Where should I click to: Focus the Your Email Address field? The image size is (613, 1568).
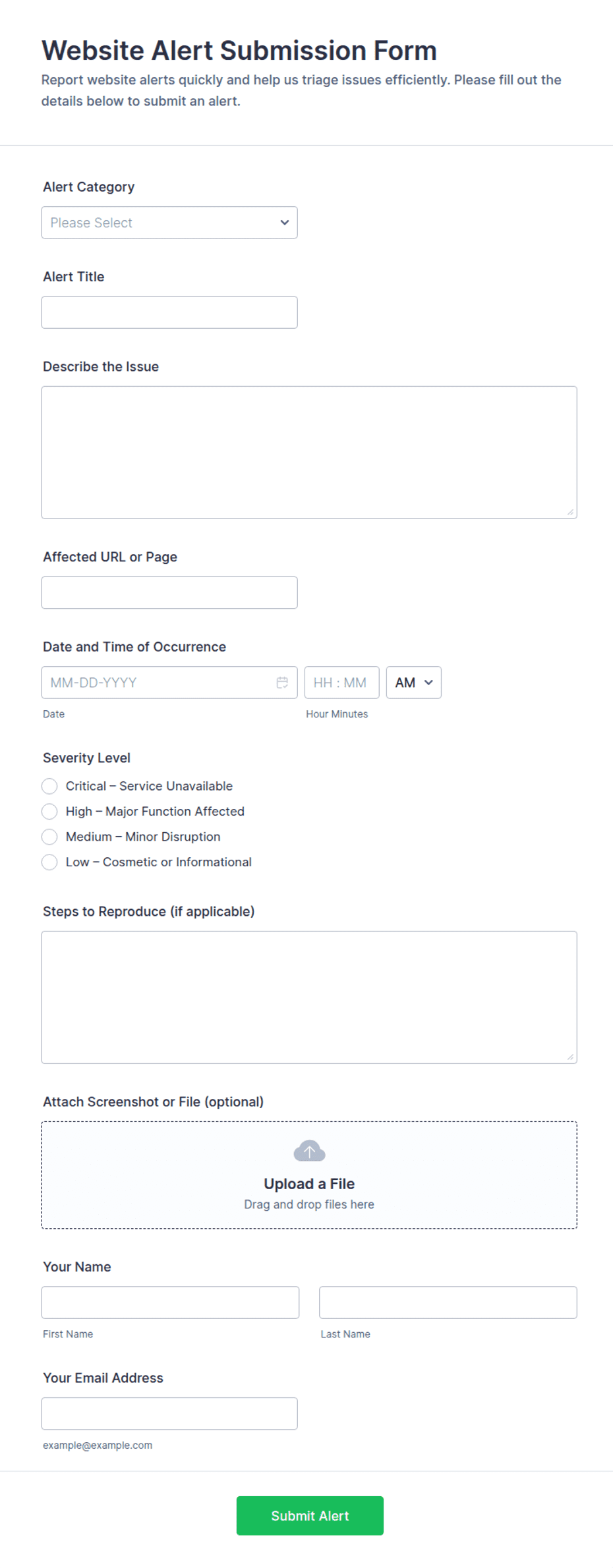pos(169,1413)
